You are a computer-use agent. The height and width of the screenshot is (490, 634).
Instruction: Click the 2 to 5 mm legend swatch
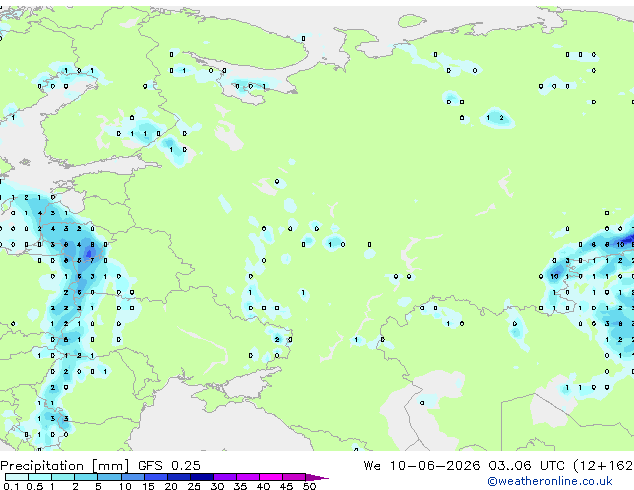tap(86, 477)
